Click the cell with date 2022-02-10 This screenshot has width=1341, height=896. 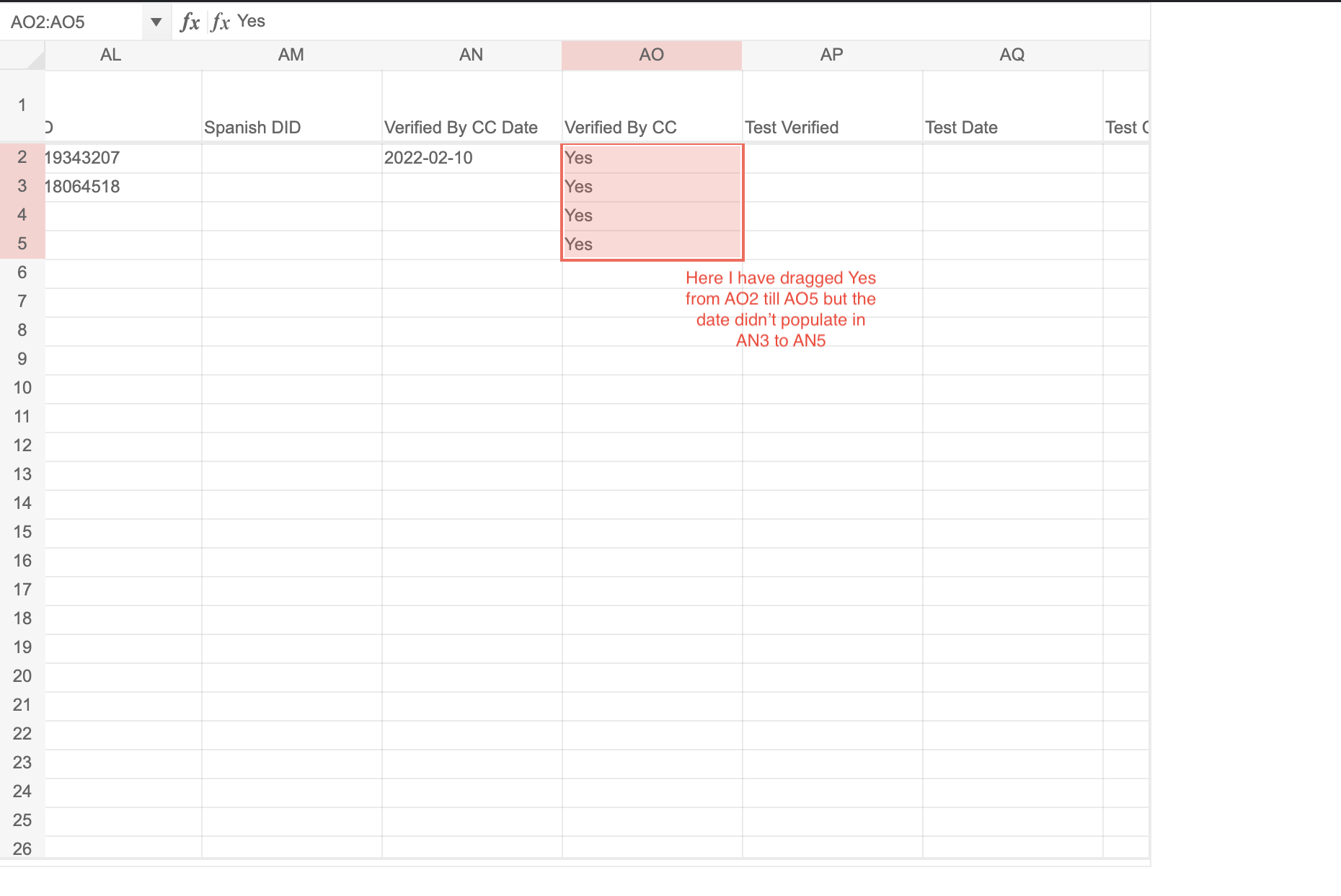(x=472, y=158)
